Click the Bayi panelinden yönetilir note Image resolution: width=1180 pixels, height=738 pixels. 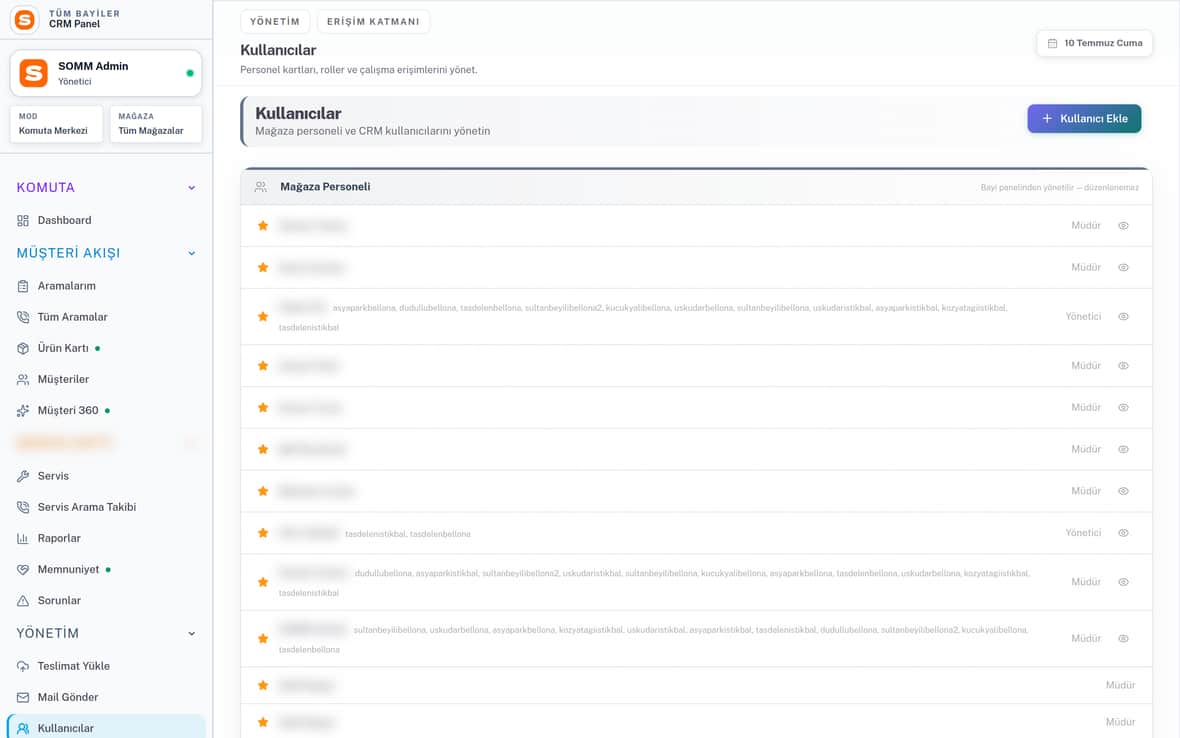[x=1060, y=187]
